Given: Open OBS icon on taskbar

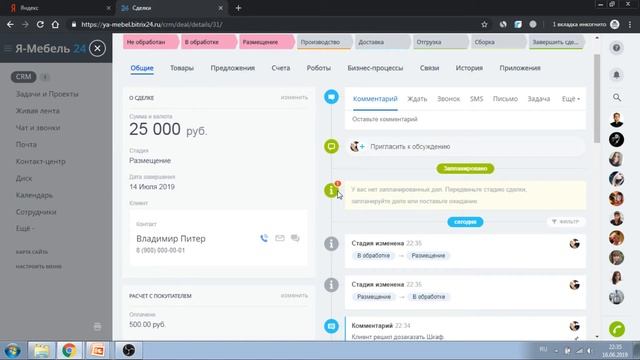Looking at the screenshot, I should point(129,350).
